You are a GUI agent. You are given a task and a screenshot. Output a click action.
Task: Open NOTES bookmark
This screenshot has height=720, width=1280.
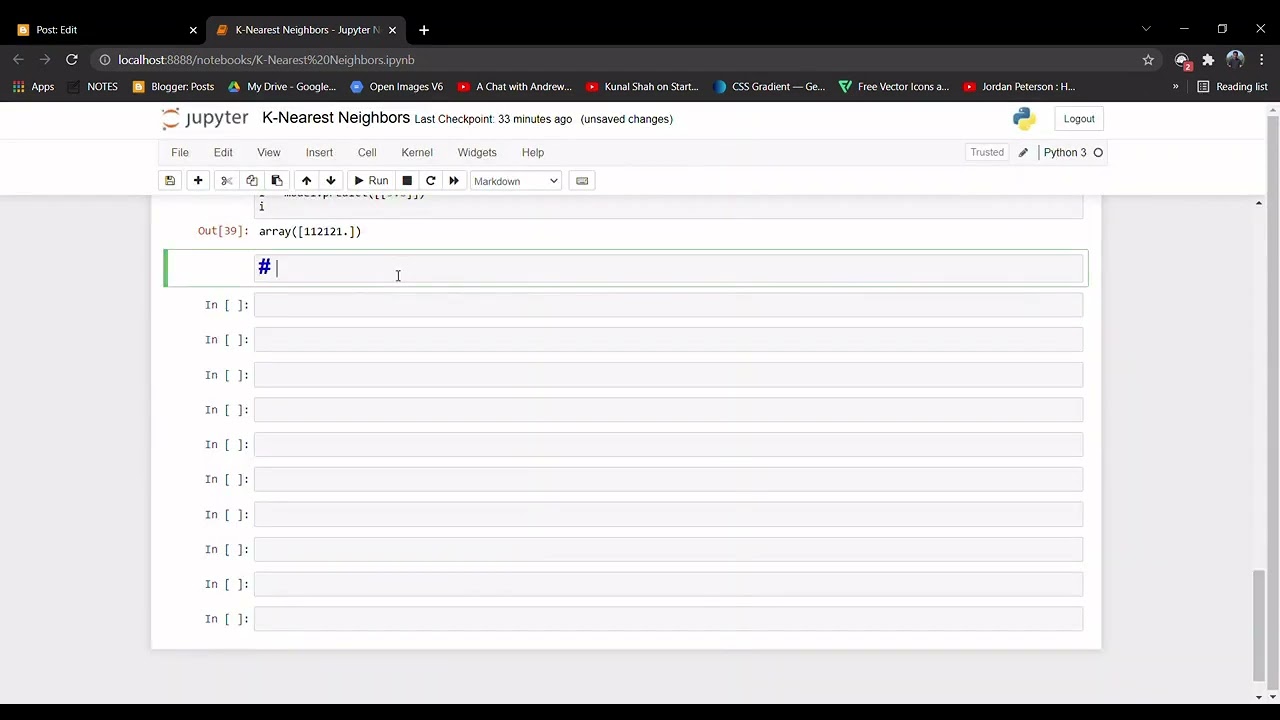pyautogui.click(x=92, y=87)
